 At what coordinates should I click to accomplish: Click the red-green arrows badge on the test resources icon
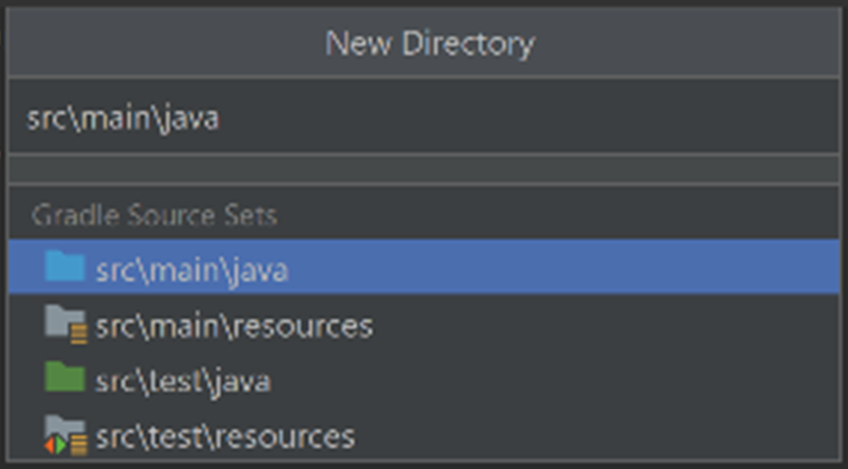[55, 445]
